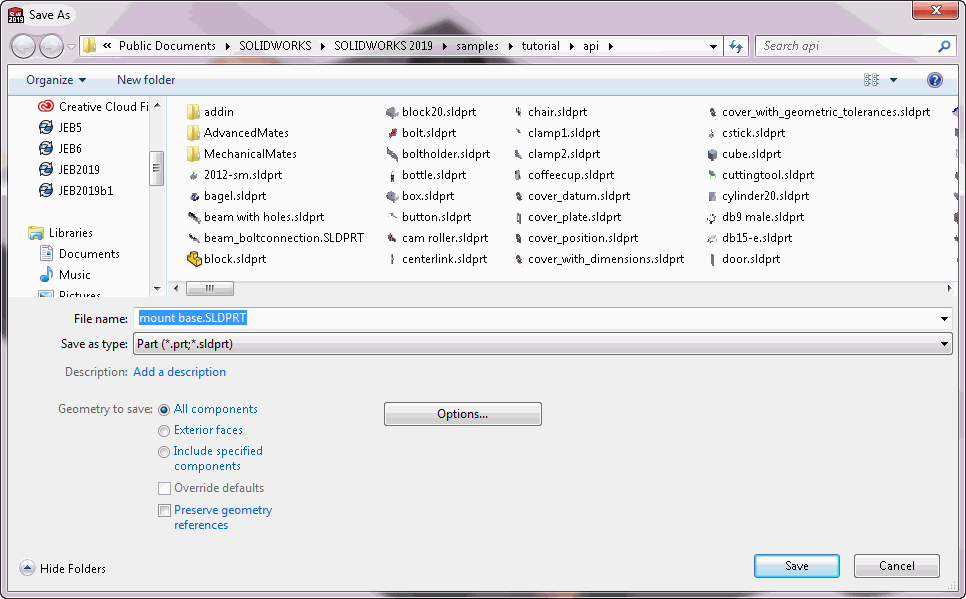Click the addin folder icon

[193, 112]
